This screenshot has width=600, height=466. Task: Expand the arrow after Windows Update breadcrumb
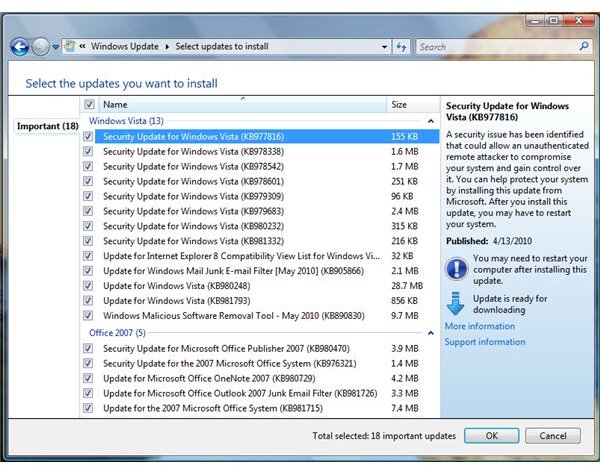167,47
